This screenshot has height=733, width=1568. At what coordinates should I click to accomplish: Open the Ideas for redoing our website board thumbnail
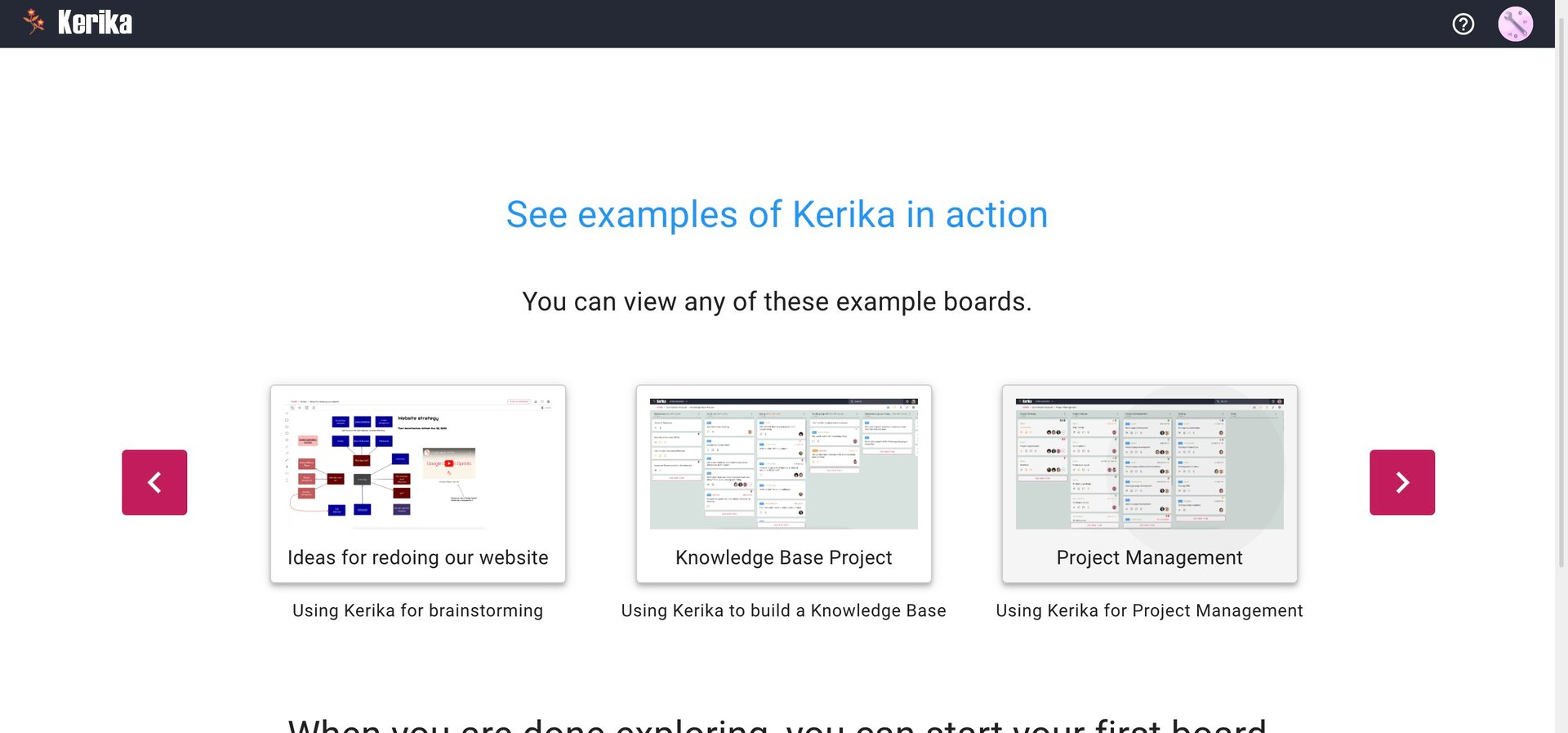point(418,464)
